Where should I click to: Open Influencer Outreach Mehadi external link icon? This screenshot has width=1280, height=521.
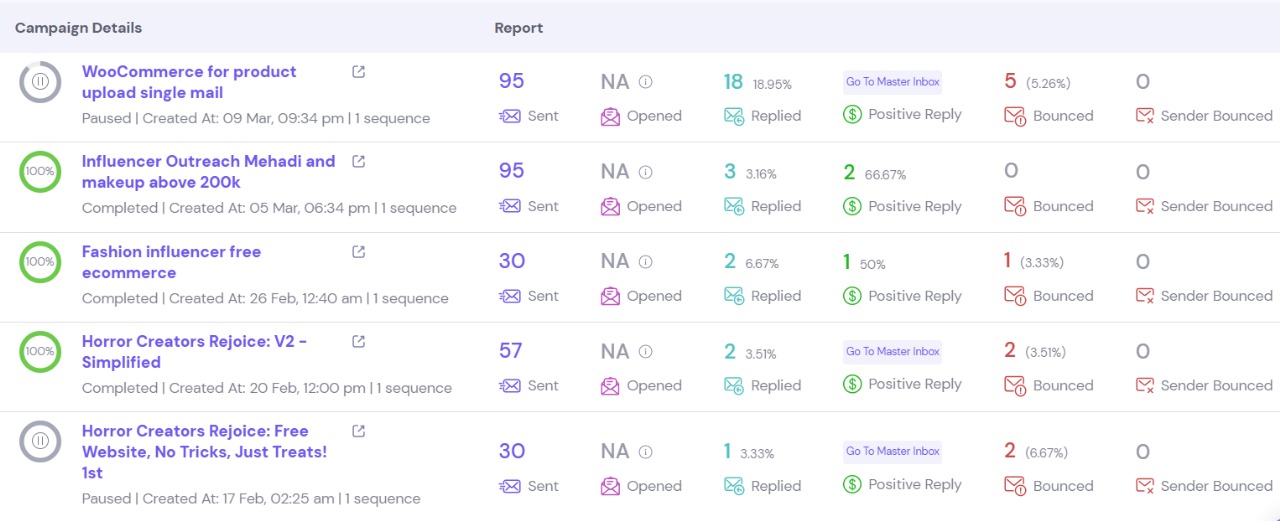(x=359, y=161)
